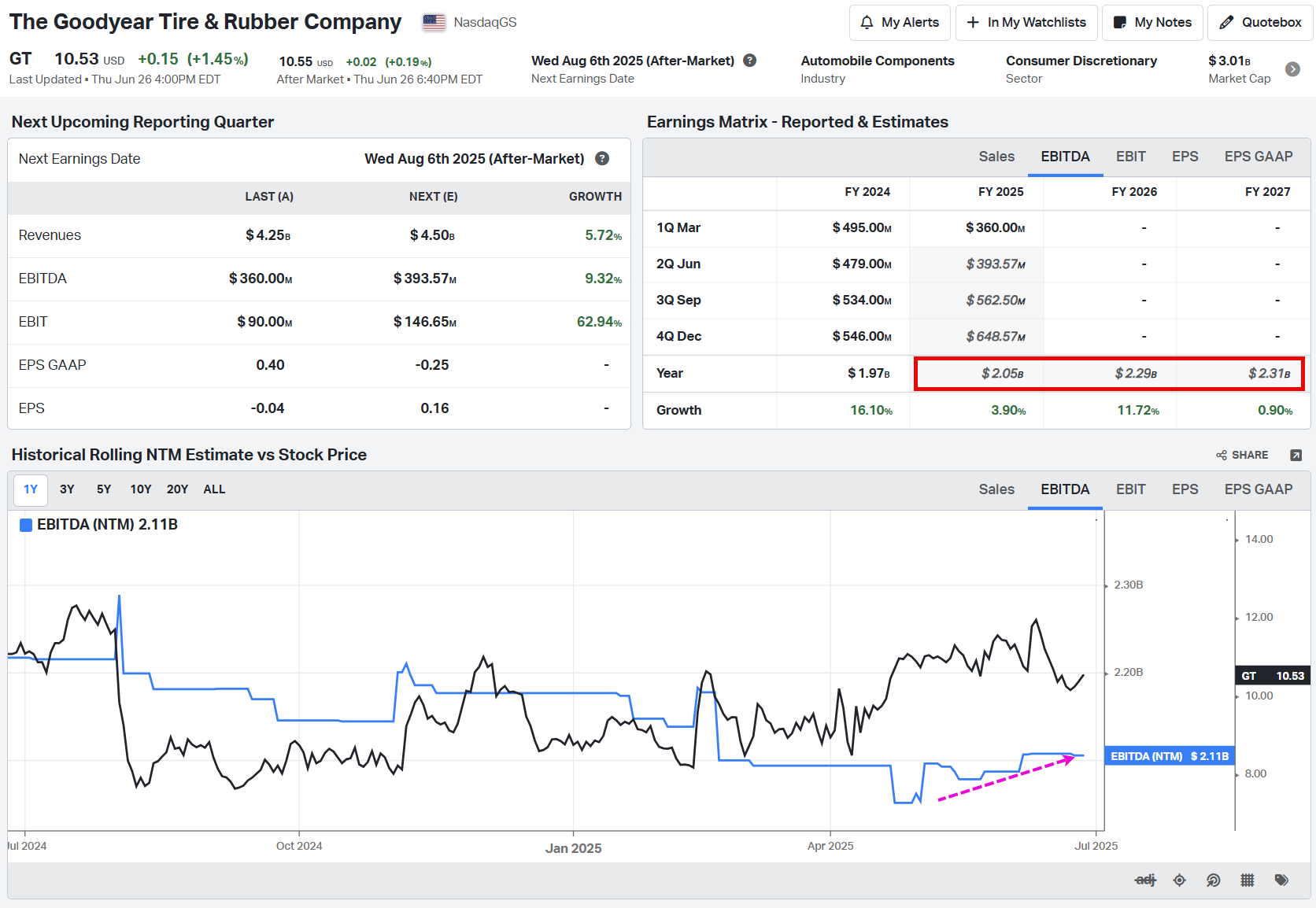The width and height of the screenshot is (1316, 908).
Task: Select the ALL chart range
Action: tap(214, 489)
